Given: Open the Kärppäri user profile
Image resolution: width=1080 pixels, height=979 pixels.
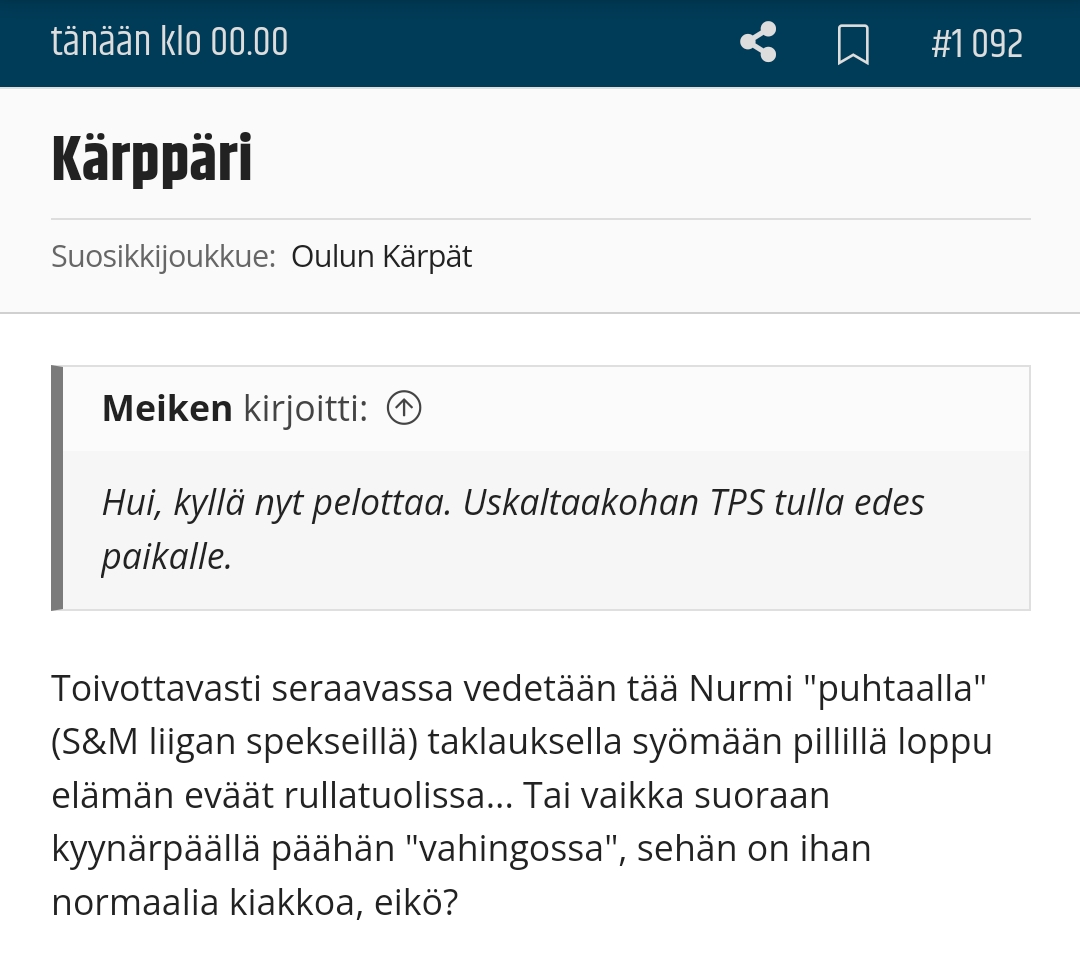Looking at the screenshot, I should 152,159.
